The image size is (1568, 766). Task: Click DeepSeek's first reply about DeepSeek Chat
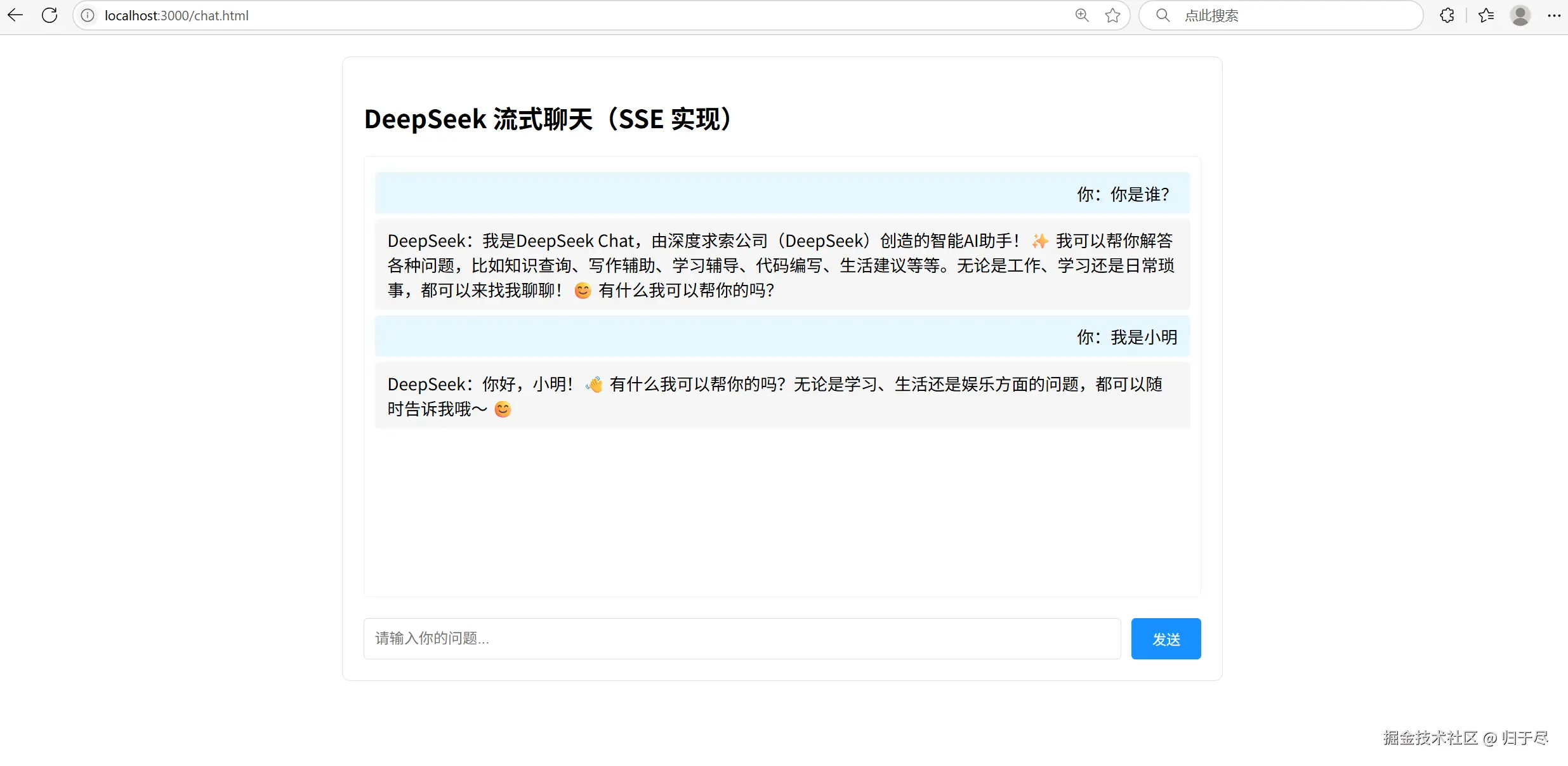[782, 265]
